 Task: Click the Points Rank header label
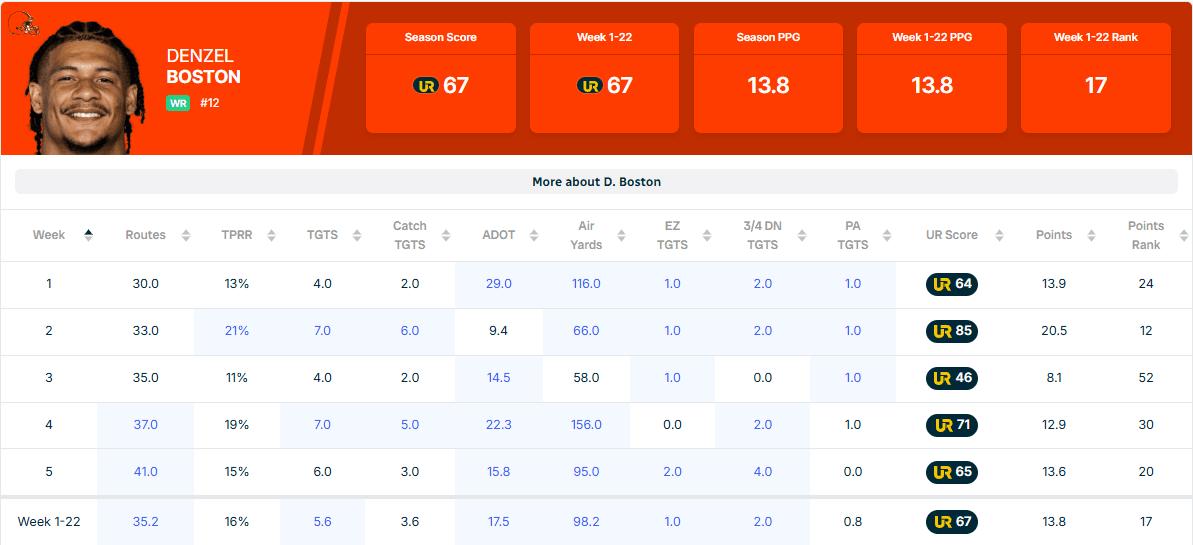click(1146, 235)
